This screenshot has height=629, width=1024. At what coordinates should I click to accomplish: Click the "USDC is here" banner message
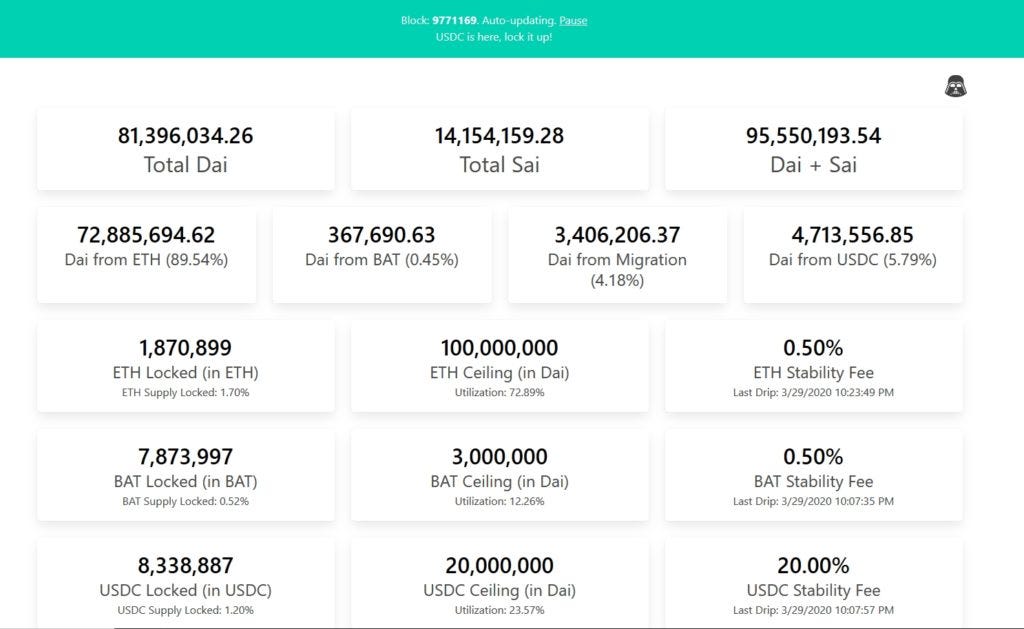(493, 37)
